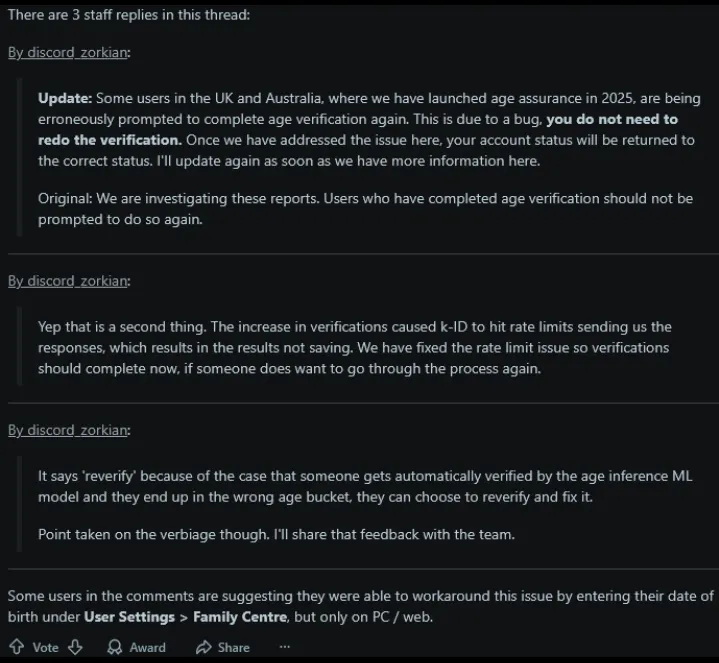Open first 'By discord_zorkian' link above Update reply
719x663 pixels.
[68, 53]
